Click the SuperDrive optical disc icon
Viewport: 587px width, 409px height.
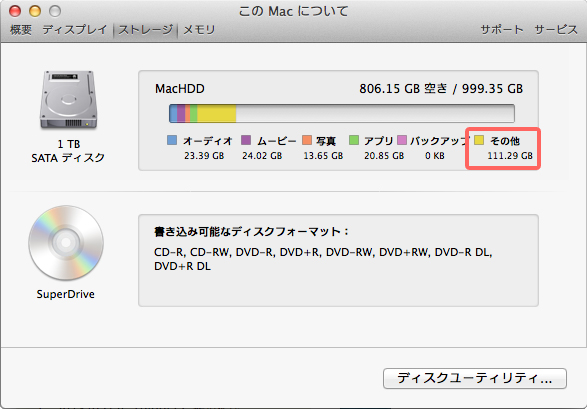pyautogui.click(x=66, y=242)
